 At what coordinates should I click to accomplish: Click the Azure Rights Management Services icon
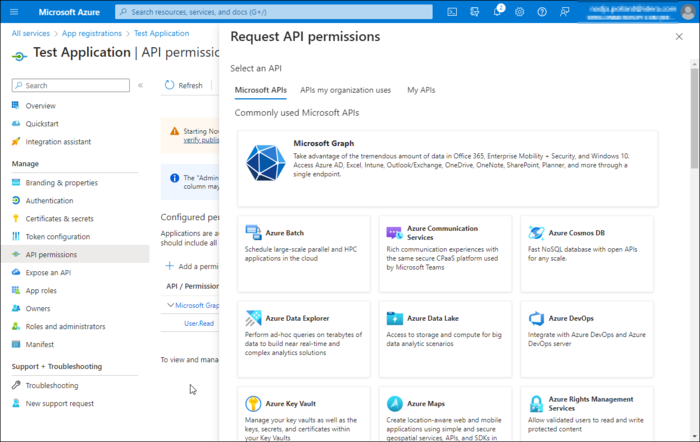(536, 404)
